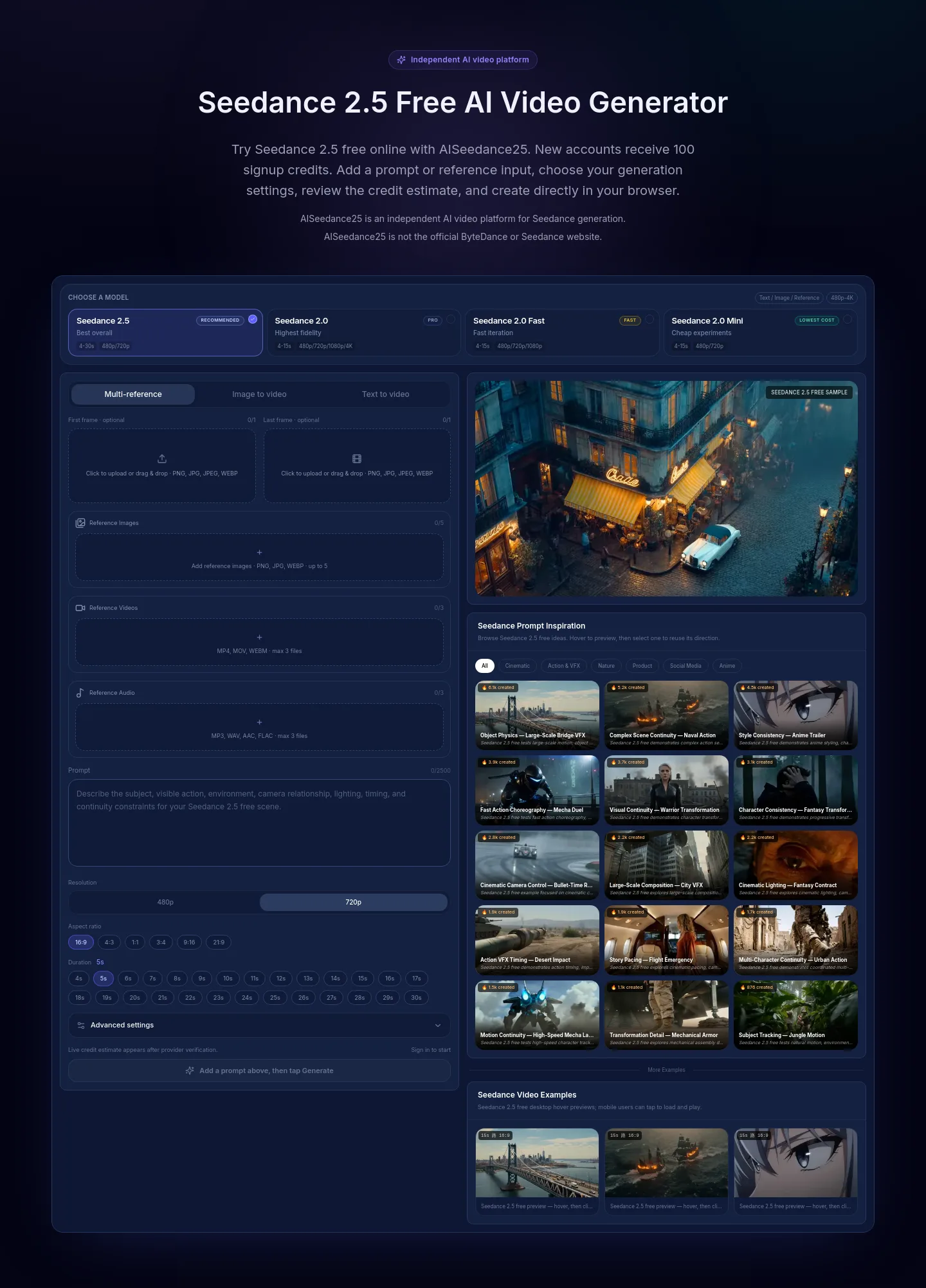
Task: Open the bridge video example preview
Action: point(537,1171)
